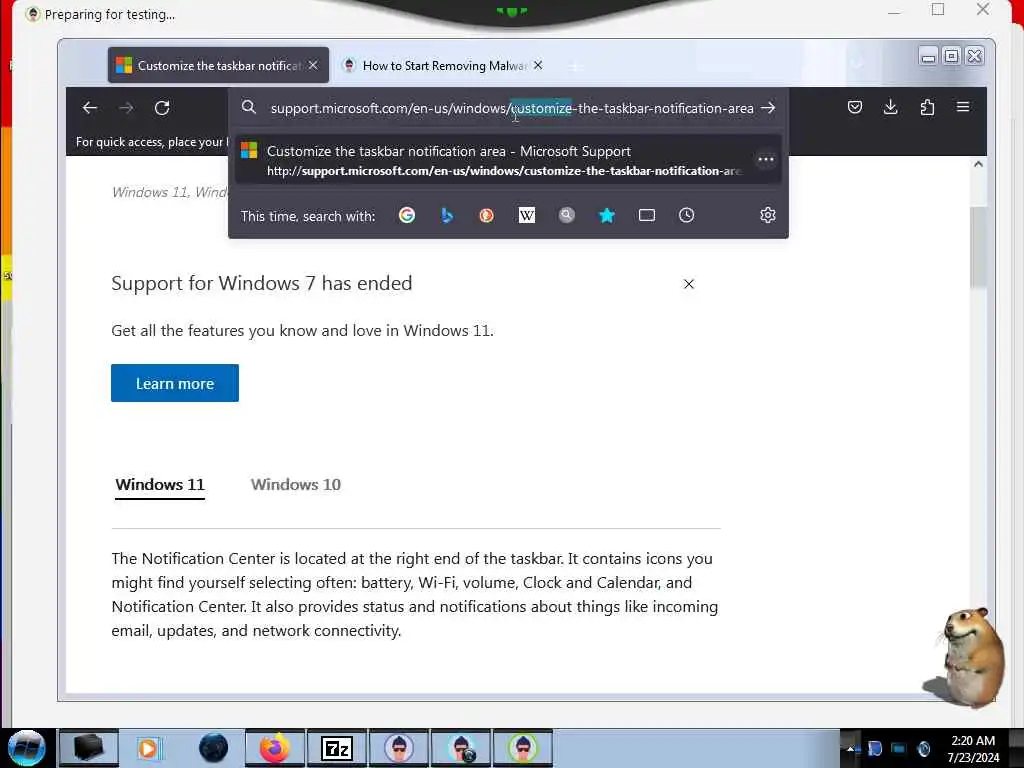Search this time with Wikipedia
The image size is (1024, 768).
coord(526,215)
